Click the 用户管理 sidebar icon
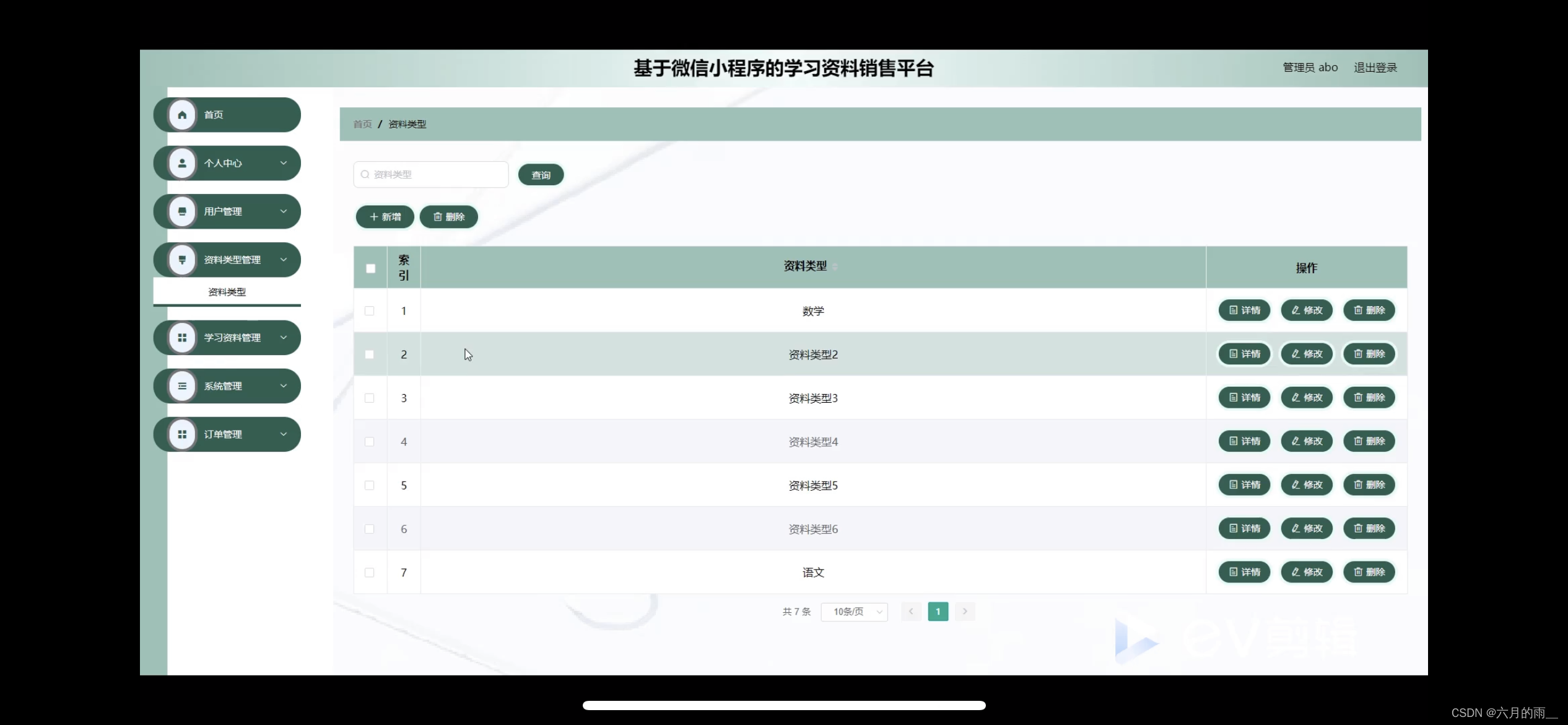The width and height of the screenshot is (1568, 725). 182,211
